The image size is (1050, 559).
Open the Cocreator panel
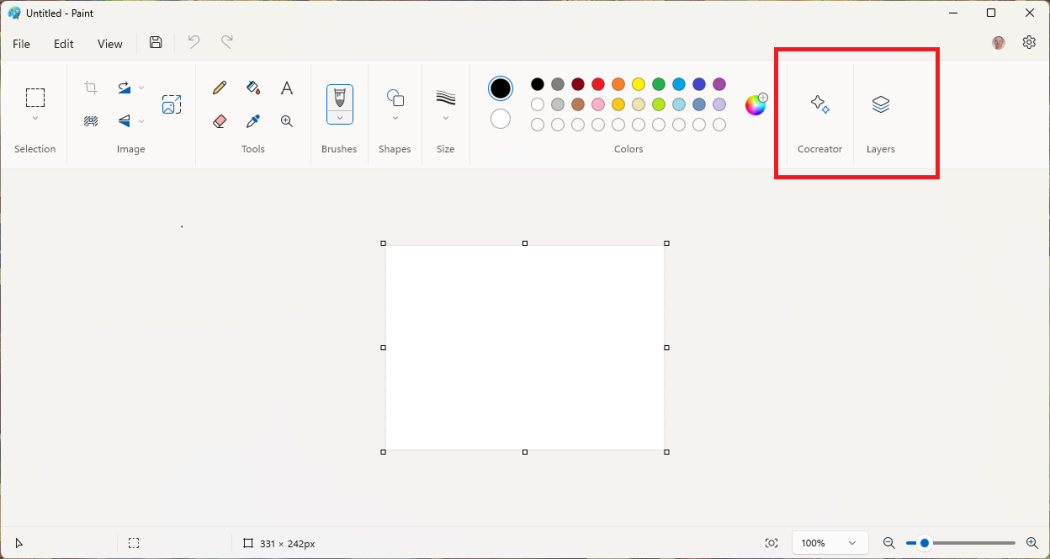819,105
